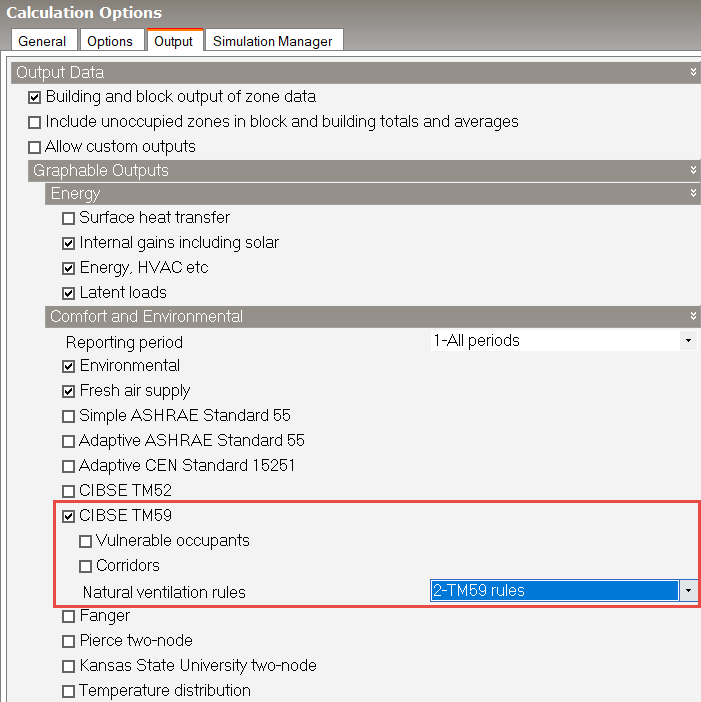The width and height of the screenshot is (701, 702).
Task: Collapse Comfort and Environmental section
Action: pos(692,317)
